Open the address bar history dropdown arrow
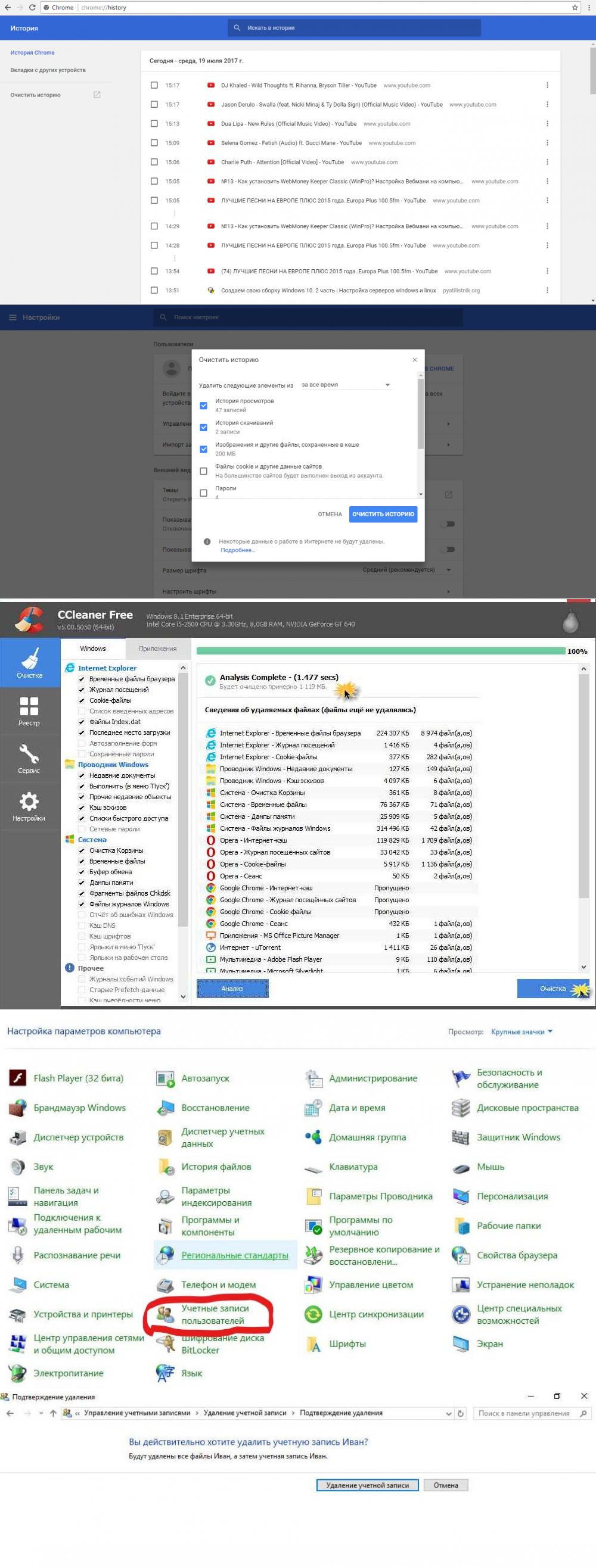Viewport: 596px width, 1568px height. point(449,1413)
